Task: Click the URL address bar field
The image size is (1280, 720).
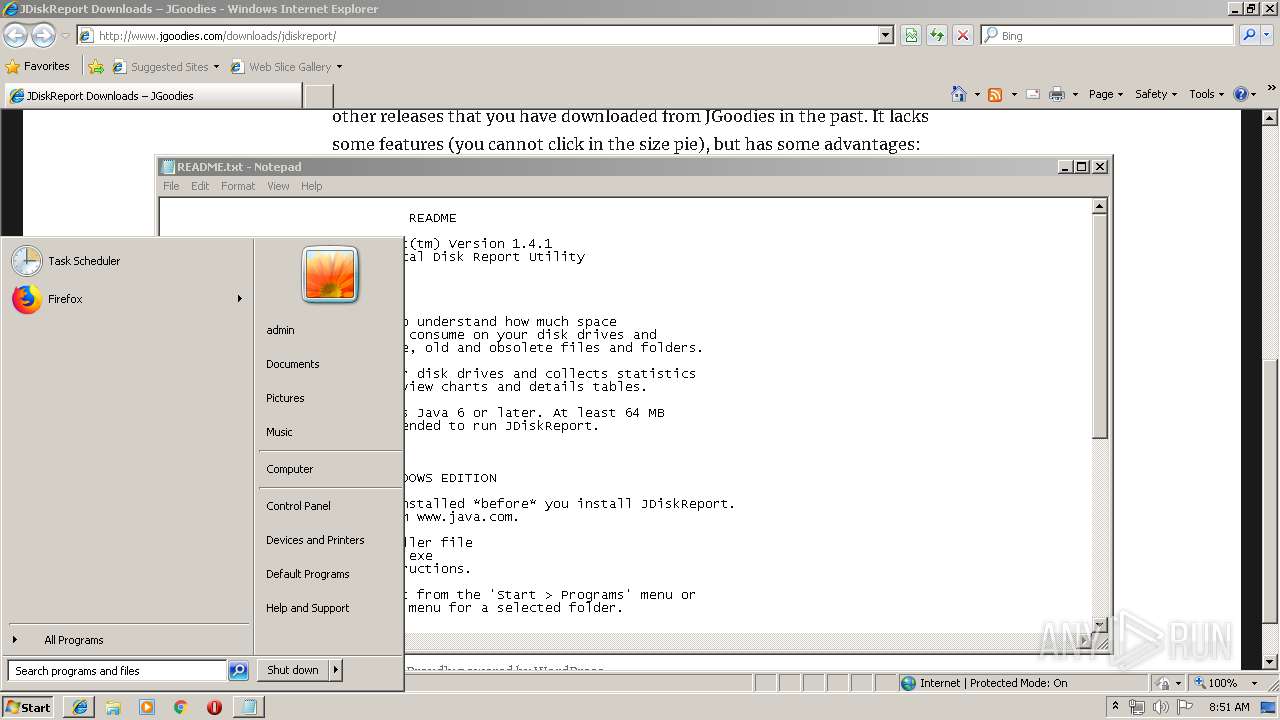Action: 486,35
